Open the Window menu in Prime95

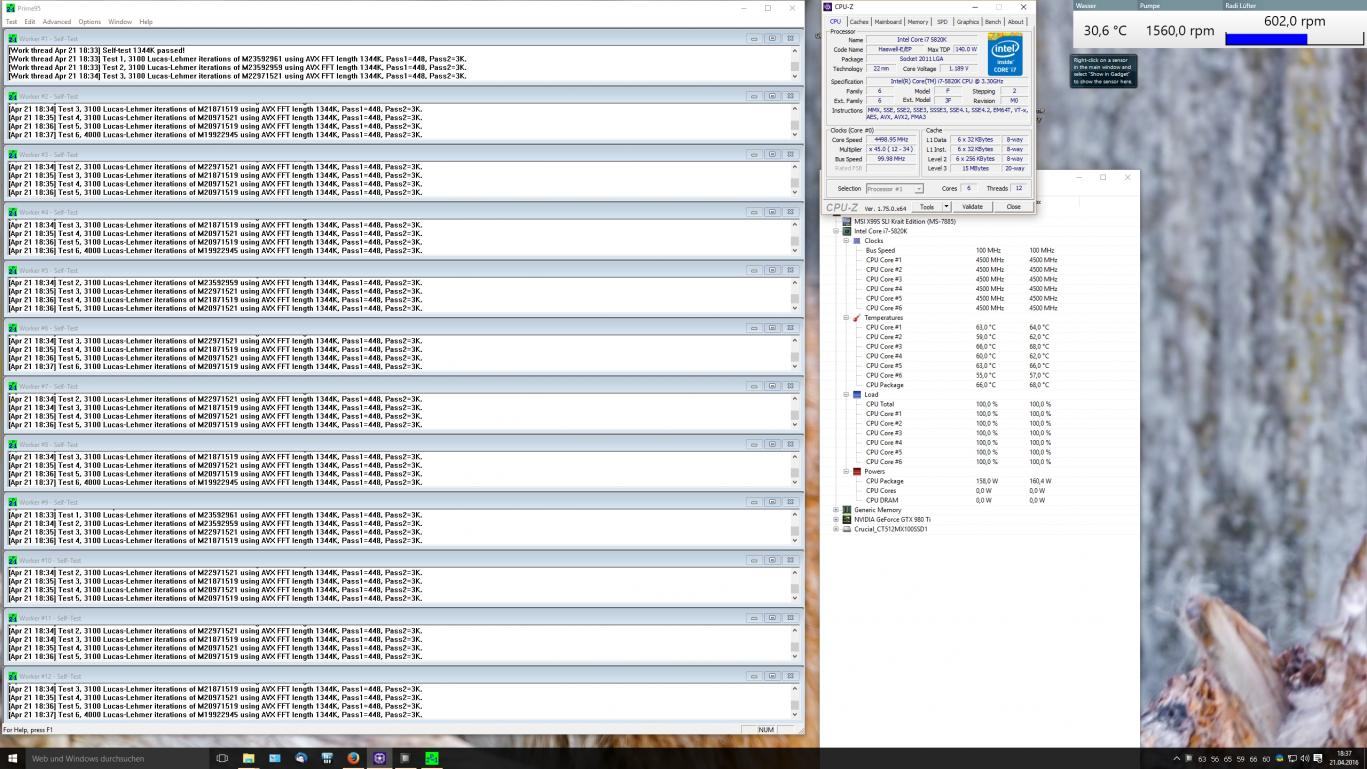120,21
